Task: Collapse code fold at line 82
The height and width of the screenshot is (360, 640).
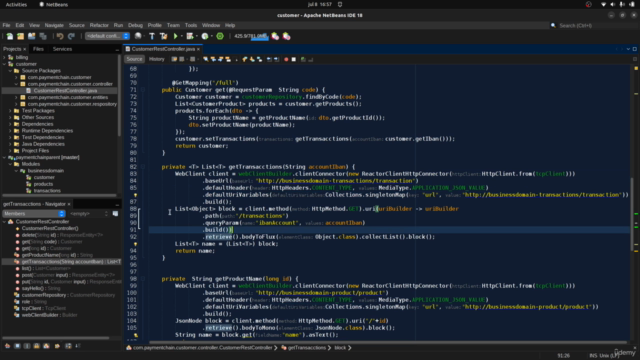Action: (x=143, y=167)
